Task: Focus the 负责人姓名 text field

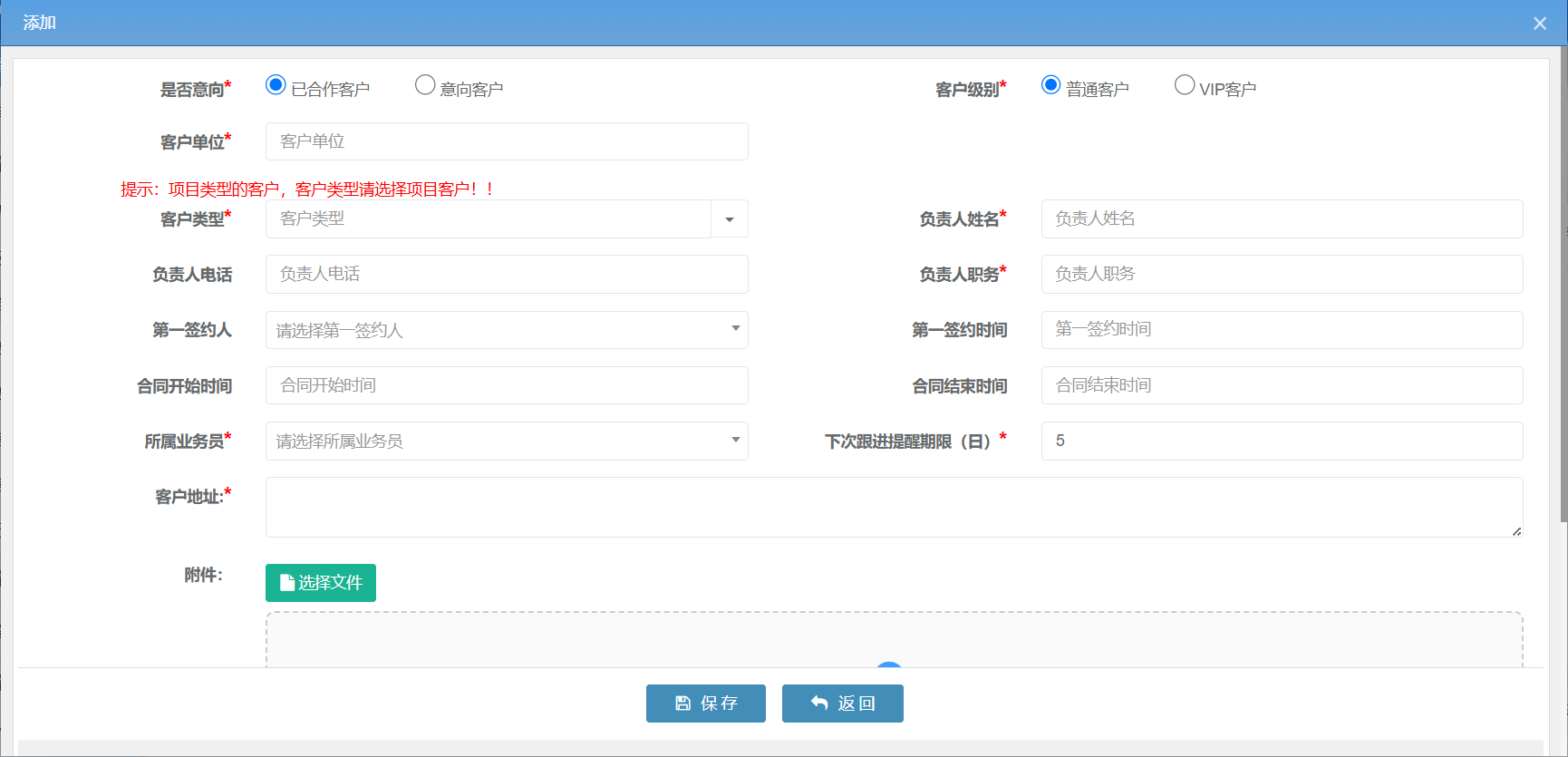Action: point(1282,219)
